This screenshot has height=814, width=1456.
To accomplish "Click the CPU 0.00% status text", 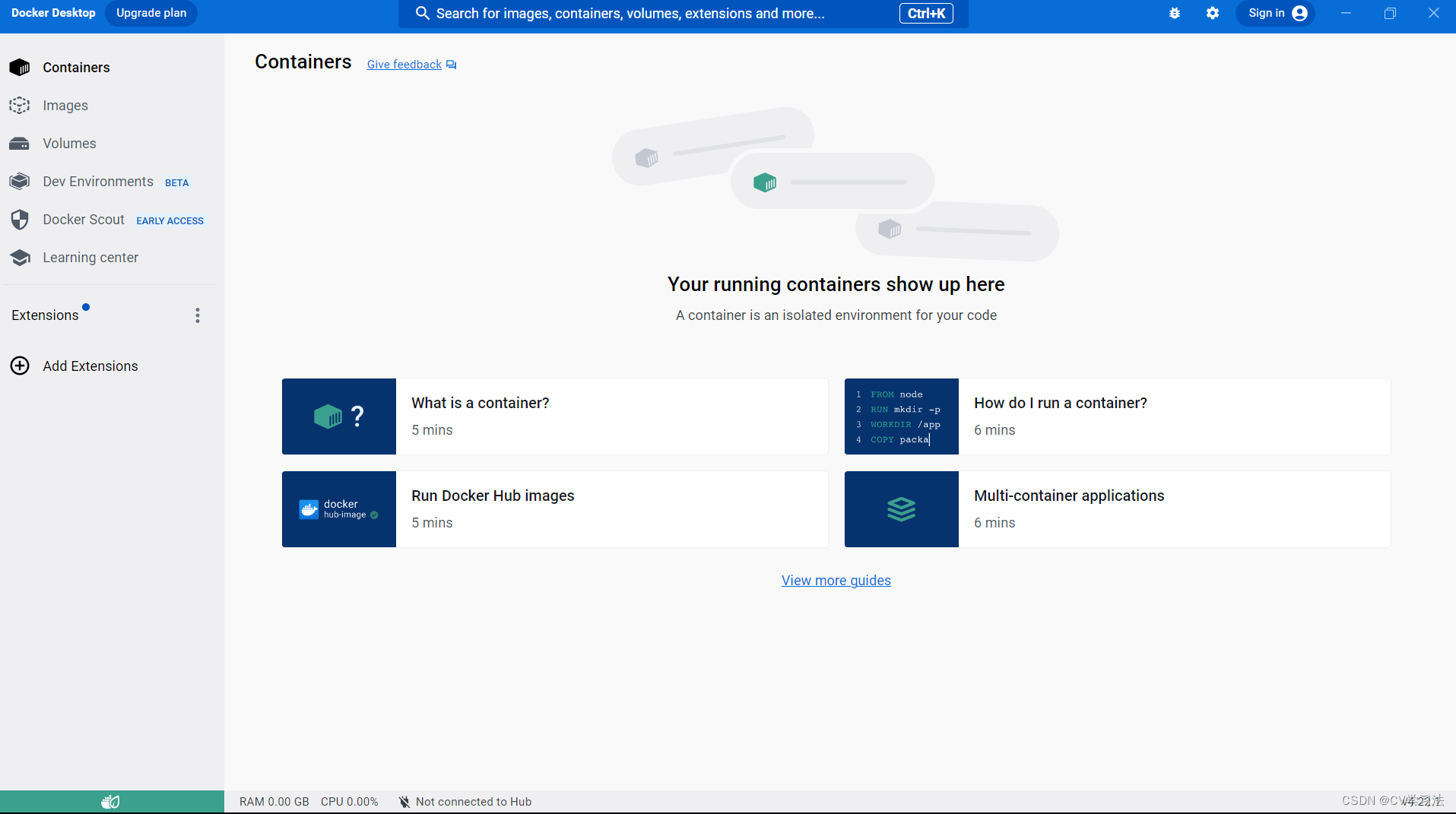I will (350, 801).
